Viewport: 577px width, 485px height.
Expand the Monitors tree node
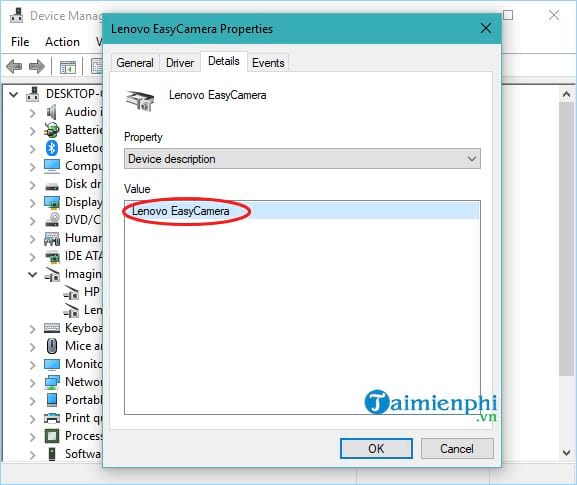(33, 365)
